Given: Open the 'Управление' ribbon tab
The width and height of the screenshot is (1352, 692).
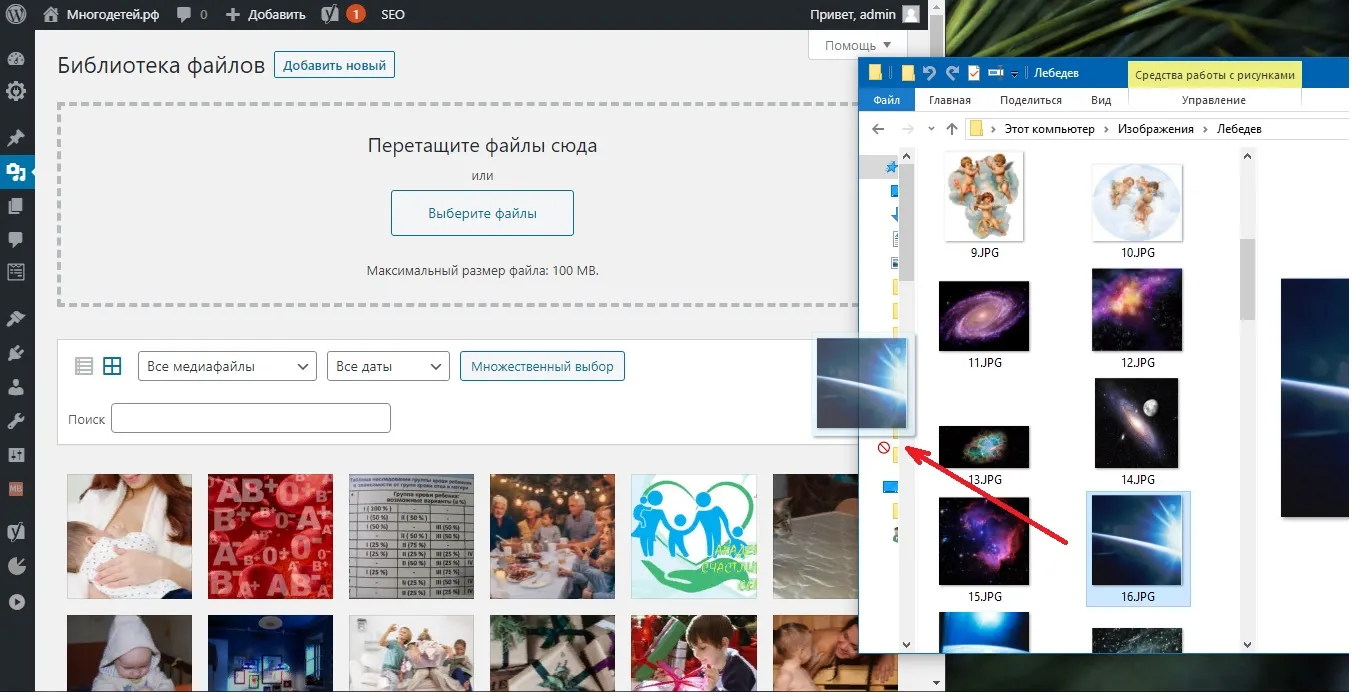Looking at the screenshot, I should pyautogui.click(x=1214, y=100).
